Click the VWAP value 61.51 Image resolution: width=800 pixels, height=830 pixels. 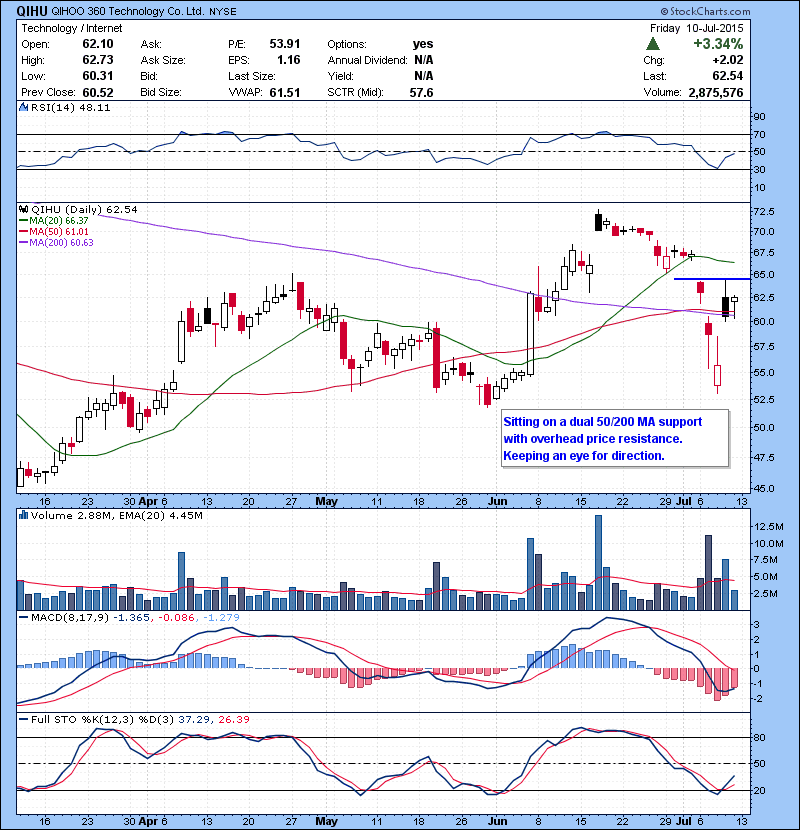pos(285,93)
